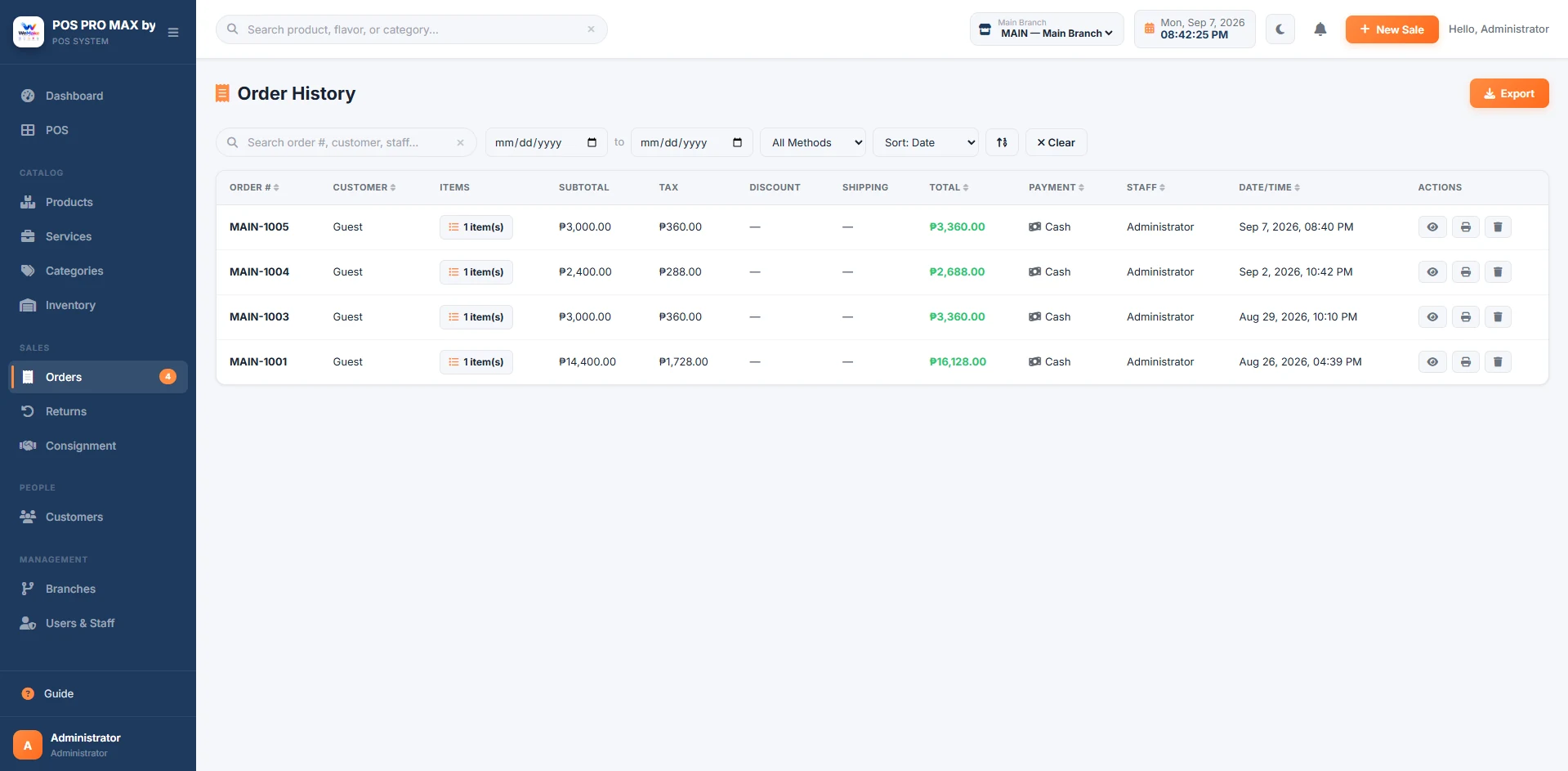
Task: Delete order MAIN-1003 trash icon
Action: pyautogui.click(x=1498, y=317)
